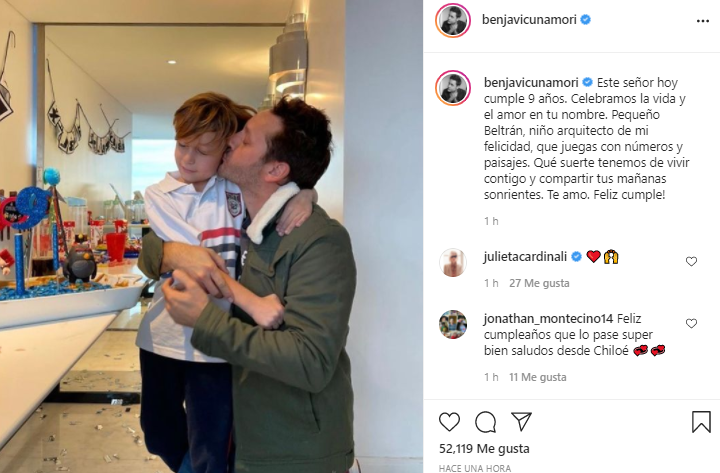Viewport: 720px width, 473px height.
Task: Save the post with the bookmark icon
Action: [x=701, y=422]
